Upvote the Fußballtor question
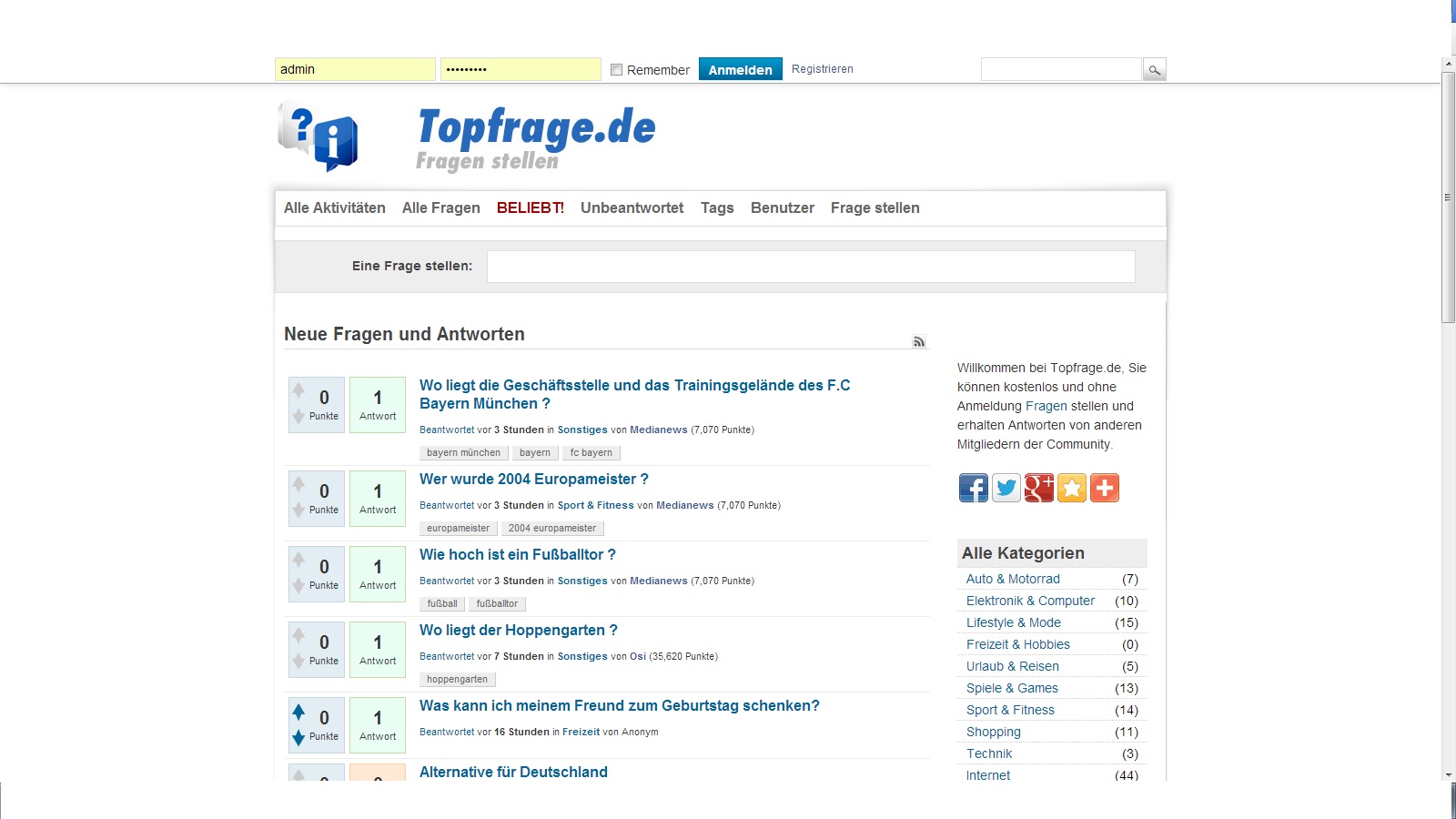 (298, 560)
